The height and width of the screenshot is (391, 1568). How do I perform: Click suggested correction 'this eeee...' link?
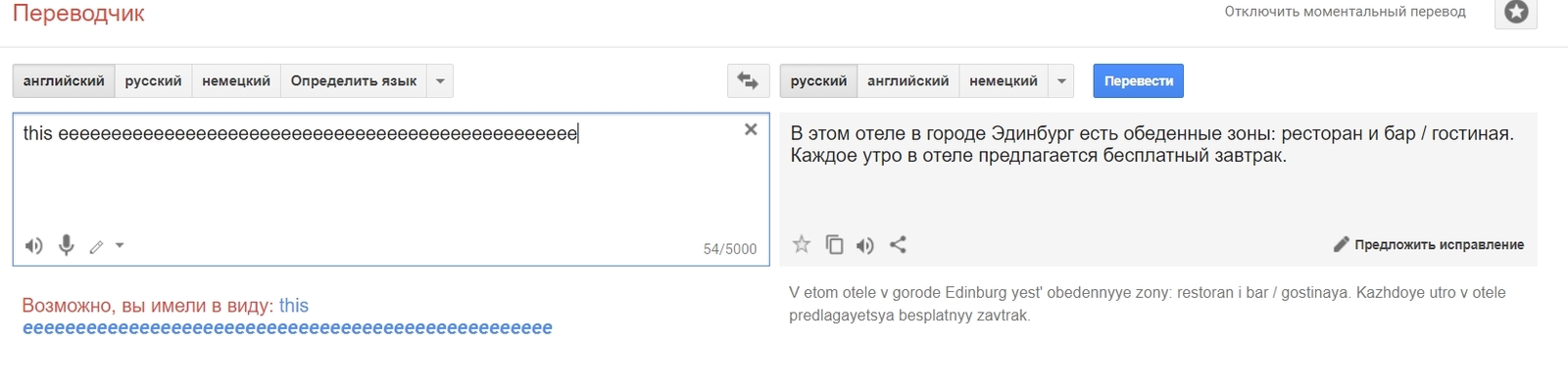(287, 317)
